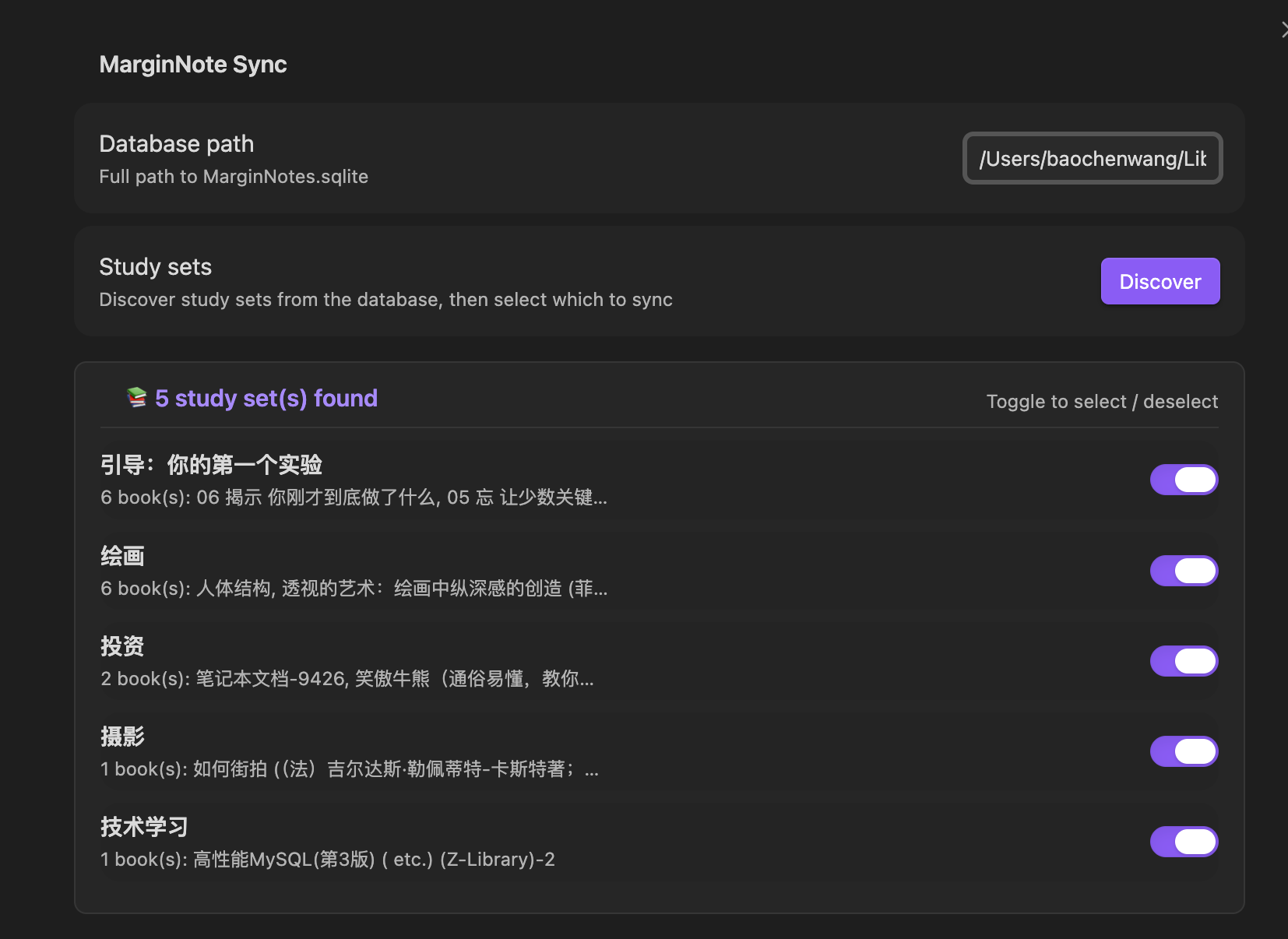The width and height of the screenshot is (1288, 939).
Task: Click the 引导：你的第一个实验 set name
Action: (x=211, y=465)
